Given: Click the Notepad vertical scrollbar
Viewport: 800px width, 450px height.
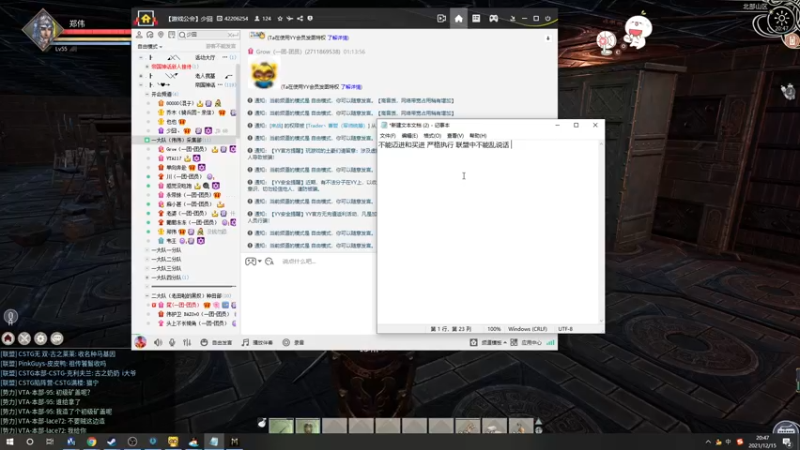Looking at the screenshot, I should tap(601, 232).
